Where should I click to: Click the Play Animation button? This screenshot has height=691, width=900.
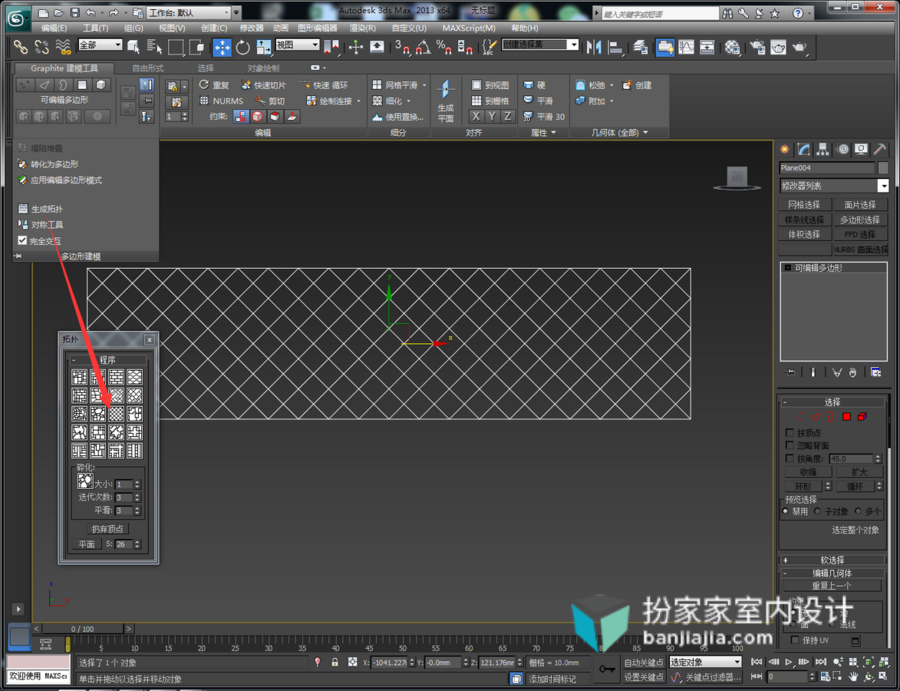[x=789, y=662]
